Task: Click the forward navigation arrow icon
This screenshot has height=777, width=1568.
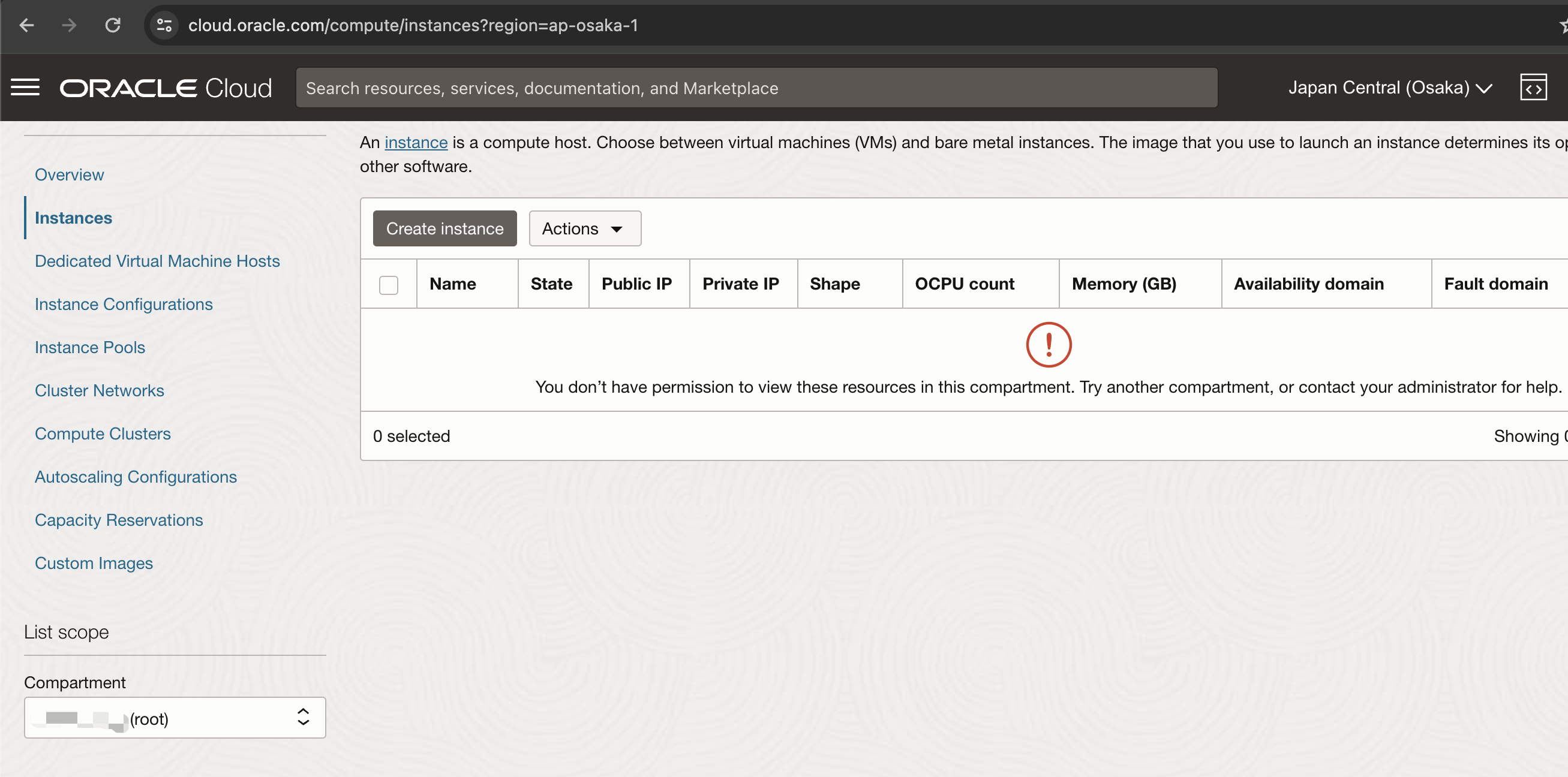Action: click(69, 26)
